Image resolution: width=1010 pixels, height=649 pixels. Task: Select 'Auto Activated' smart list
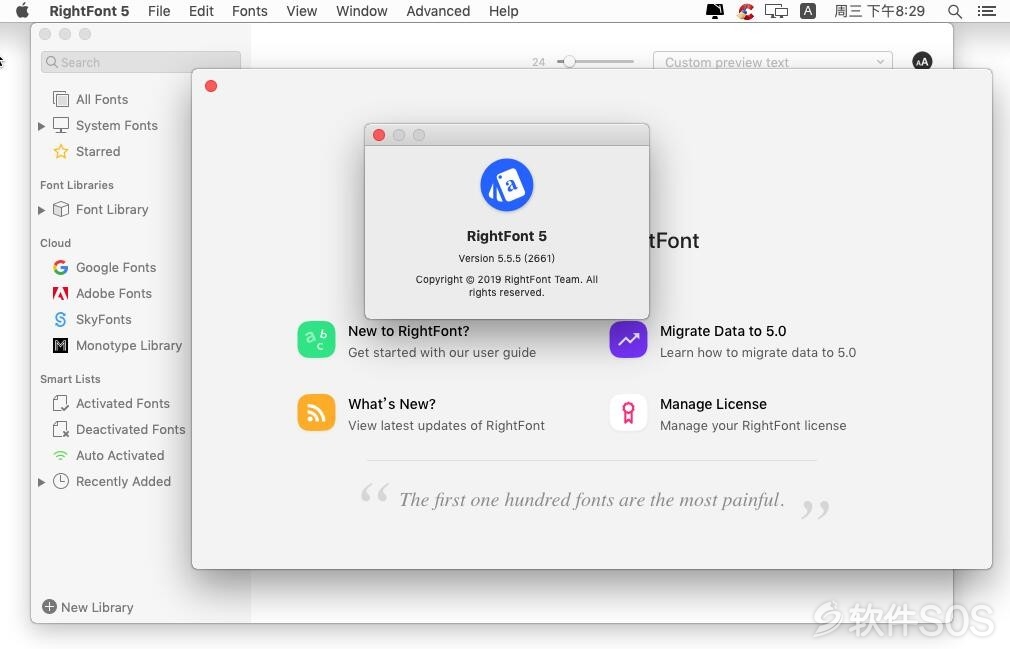(120, 455)
